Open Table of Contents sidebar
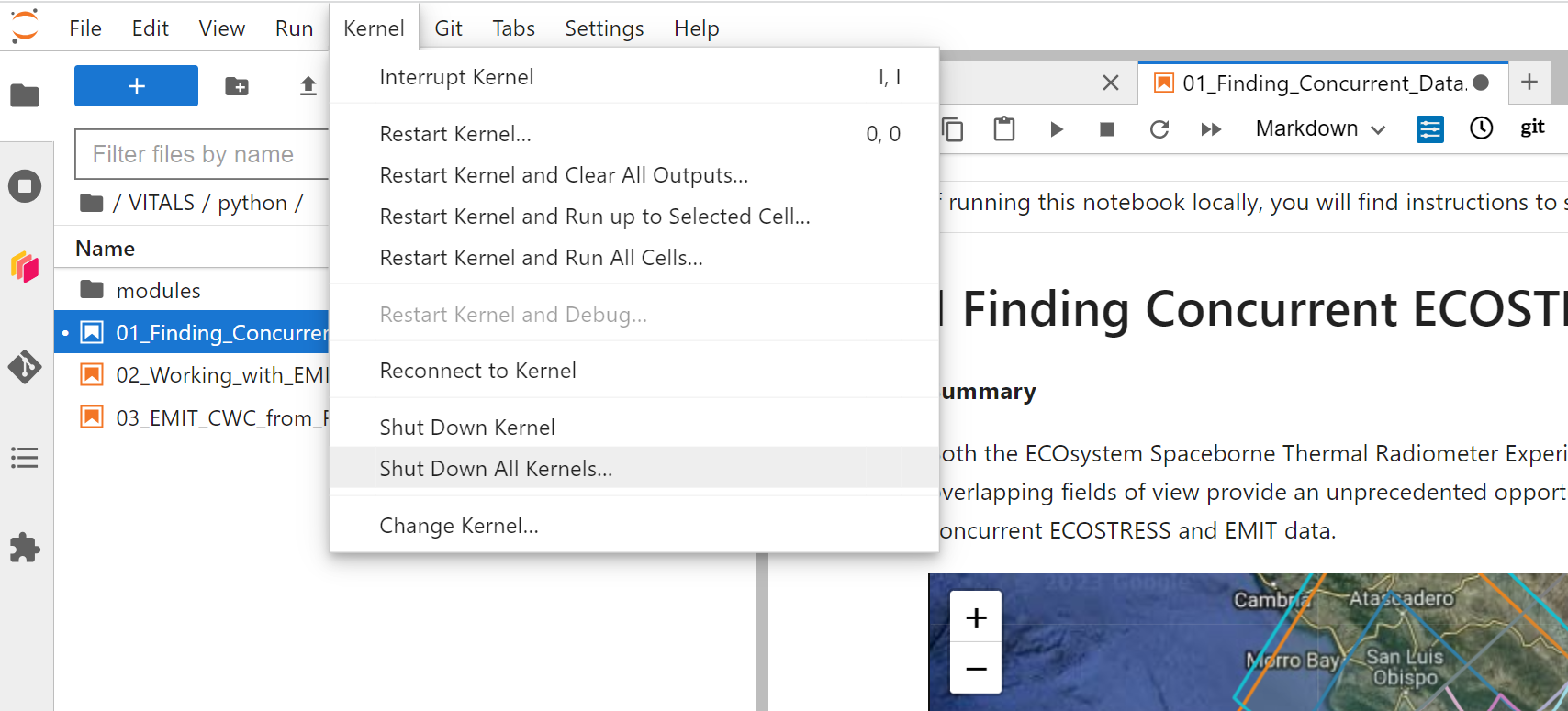 (x=25, y=458)
